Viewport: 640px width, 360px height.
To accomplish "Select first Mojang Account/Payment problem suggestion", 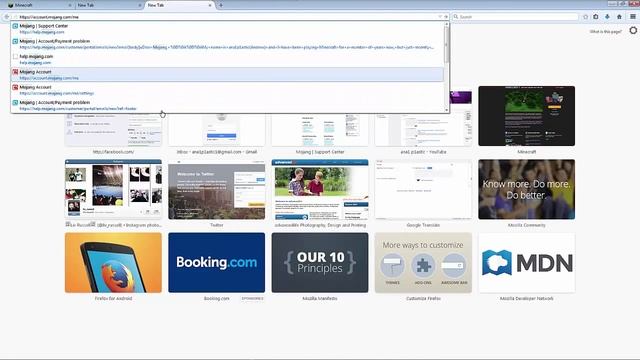I will click(x=228, y=44).
